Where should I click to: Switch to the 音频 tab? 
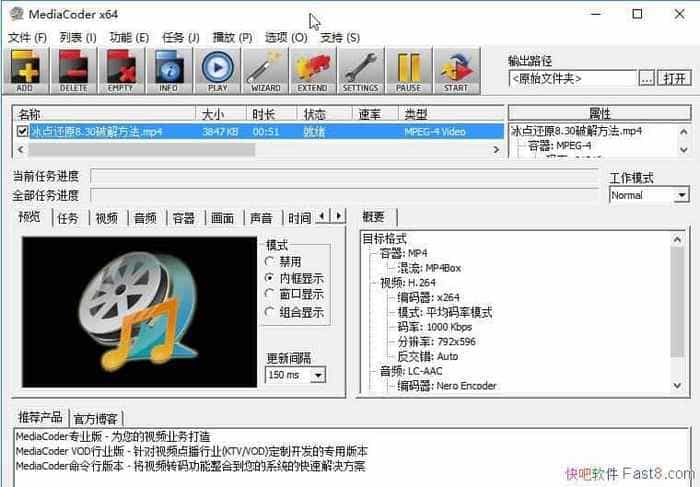145,218
